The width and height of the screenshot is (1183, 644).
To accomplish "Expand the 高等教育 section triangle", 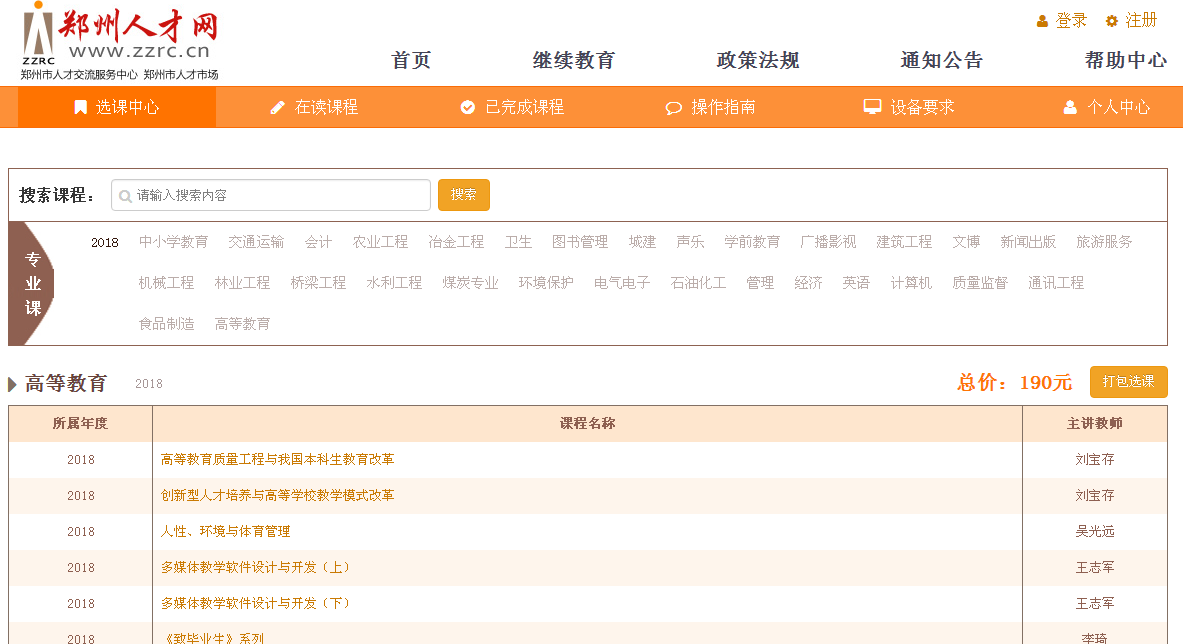I will click(x=12, y=384).
